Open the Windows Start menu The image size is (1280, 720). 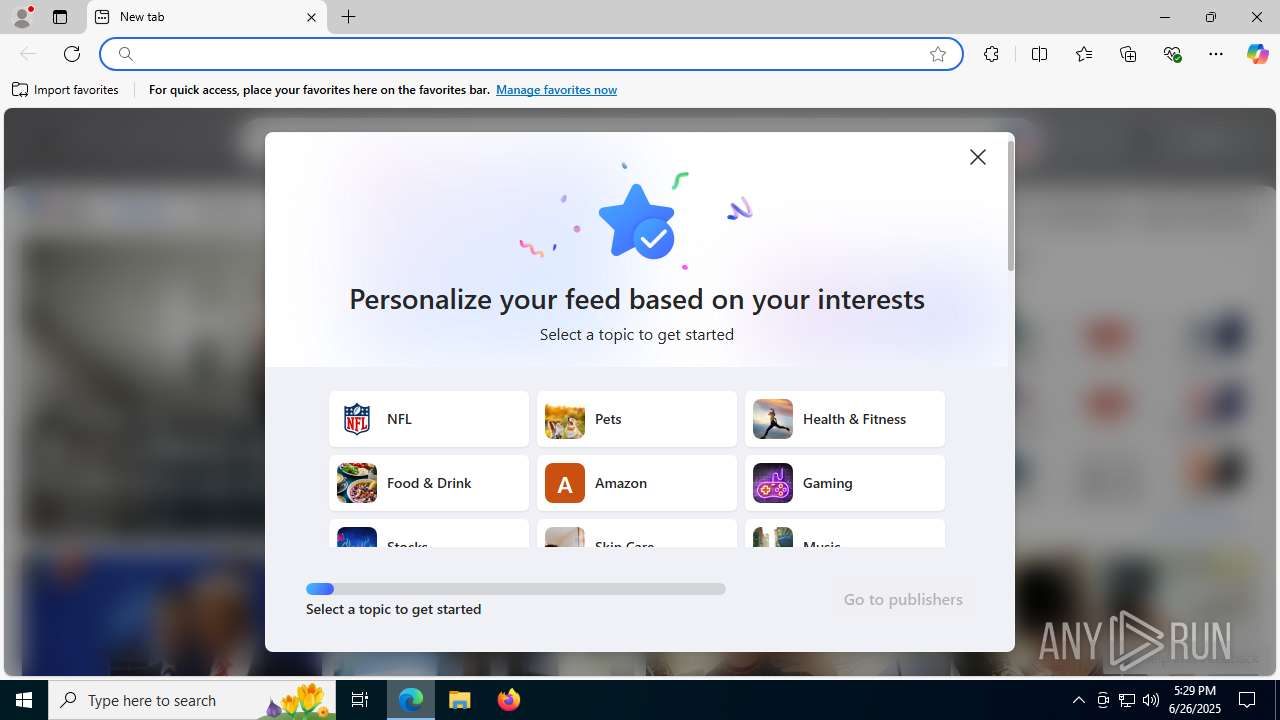24,700
